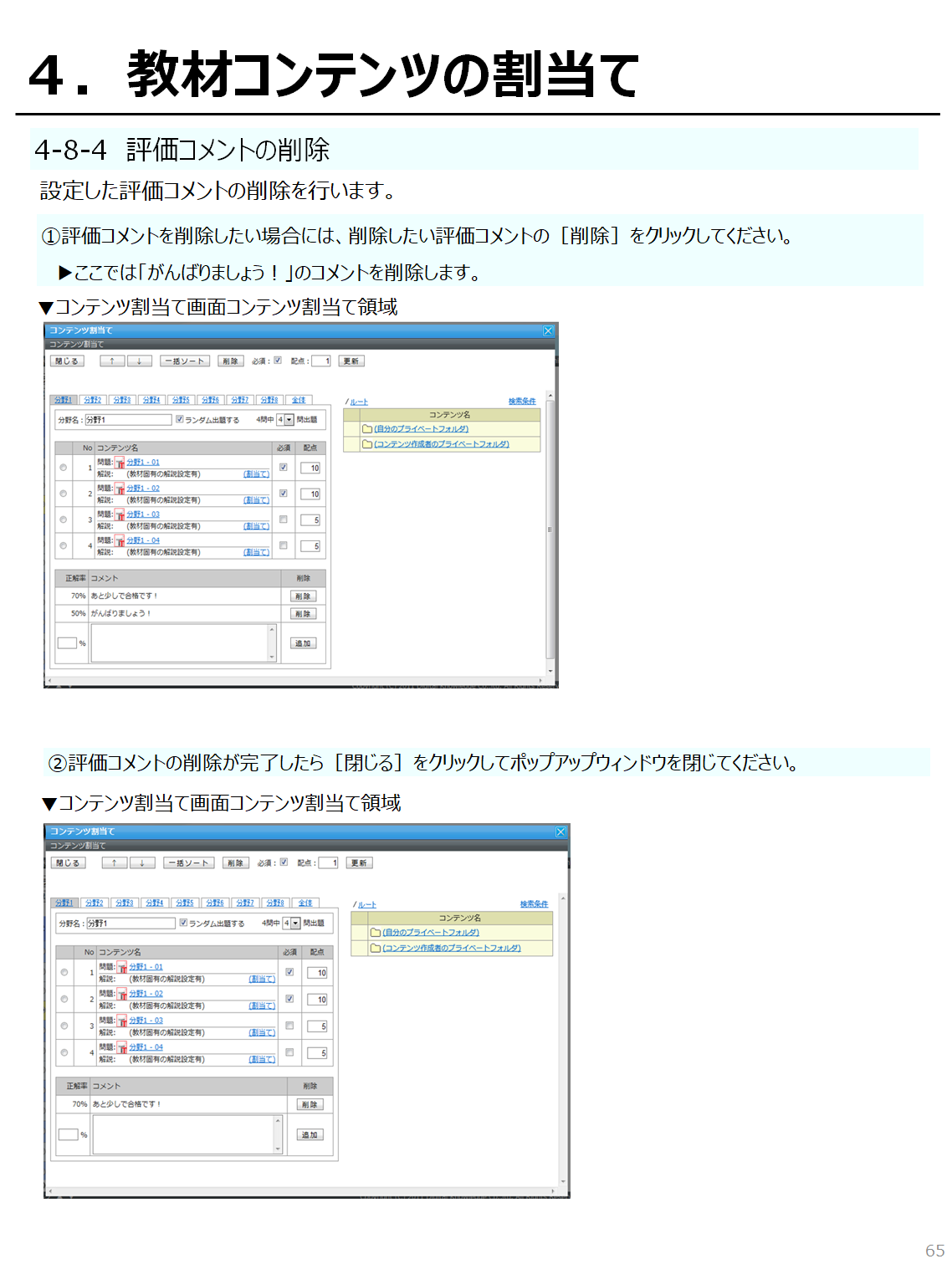Click the vertical scrollbar in the upper screenshot
Screen dimensions: 952x1269
(550, 527)
